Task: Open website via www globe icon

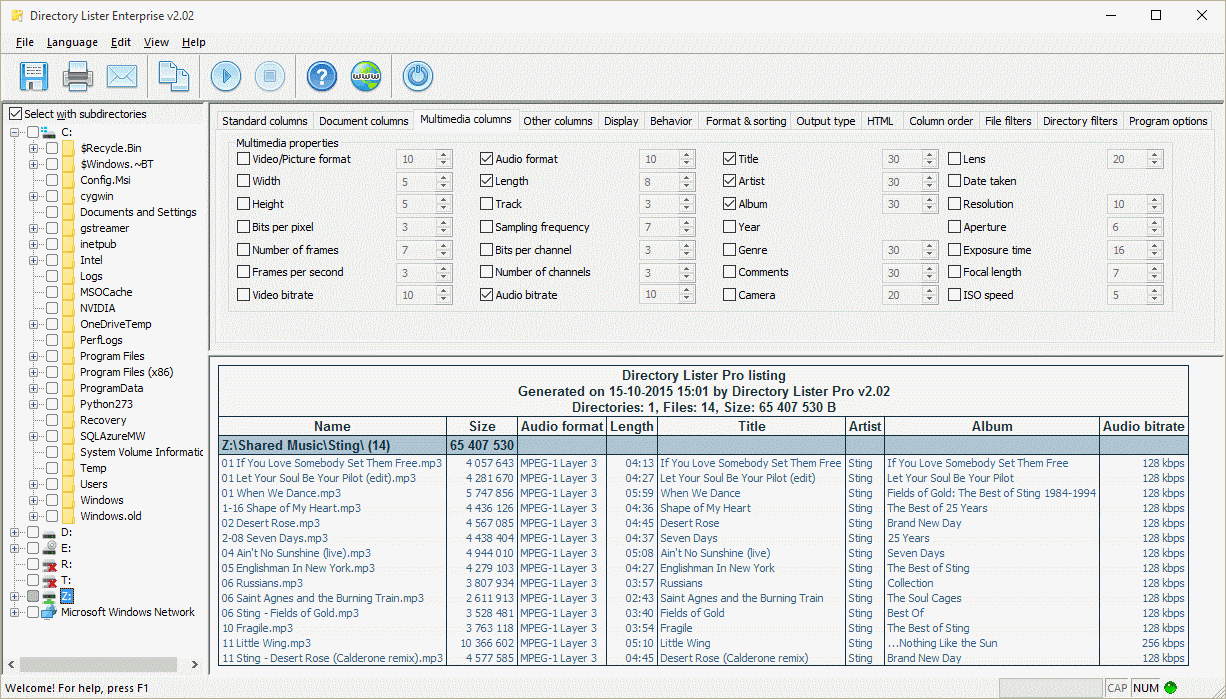Action: point(366,76)
